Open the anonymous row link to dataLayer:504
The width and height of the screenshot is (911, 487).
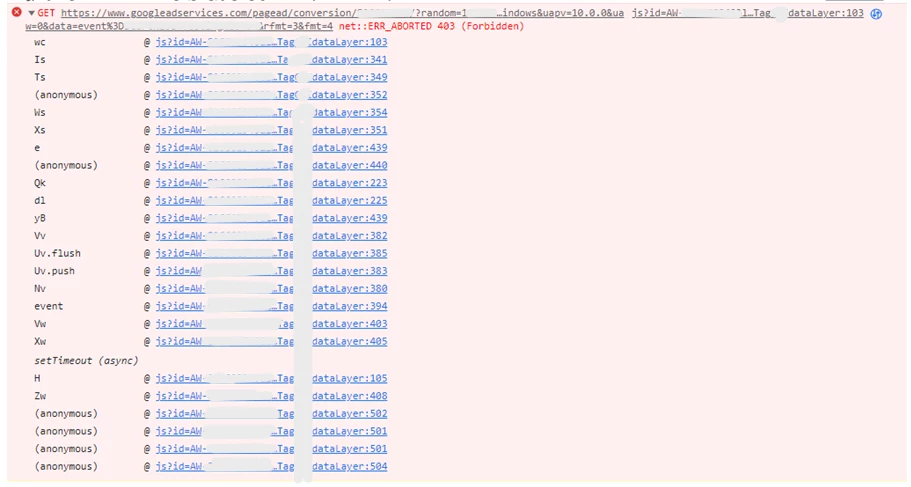point(271,467)
